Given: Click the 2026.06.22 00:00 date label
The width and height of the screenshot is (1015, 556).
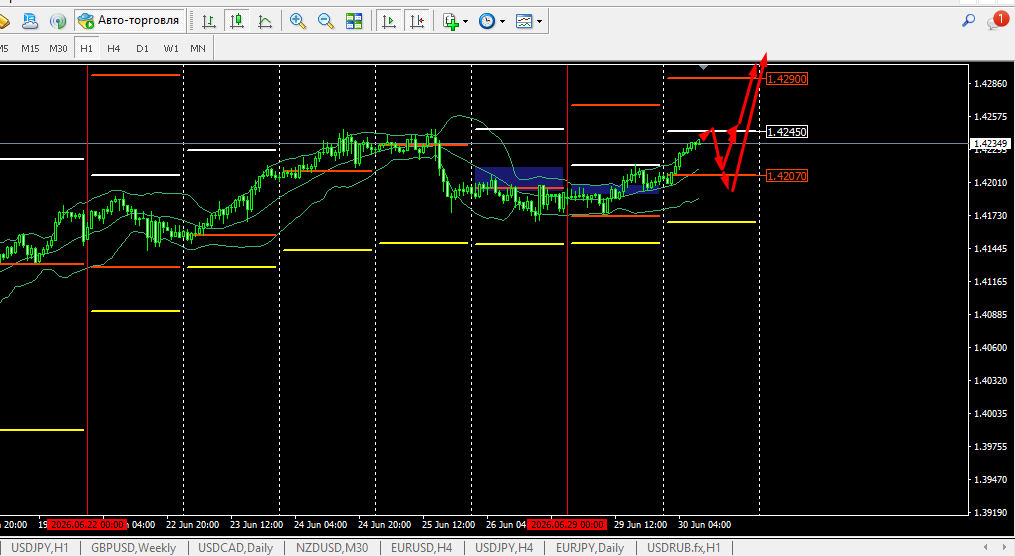Looking at the screenshot, I should coord(87,524).
